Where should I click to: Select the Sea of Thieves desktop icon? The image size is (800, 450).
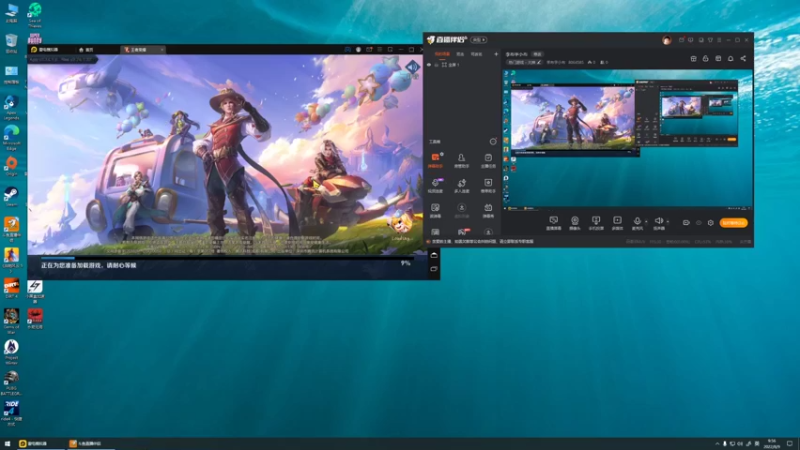pos(35,14)
